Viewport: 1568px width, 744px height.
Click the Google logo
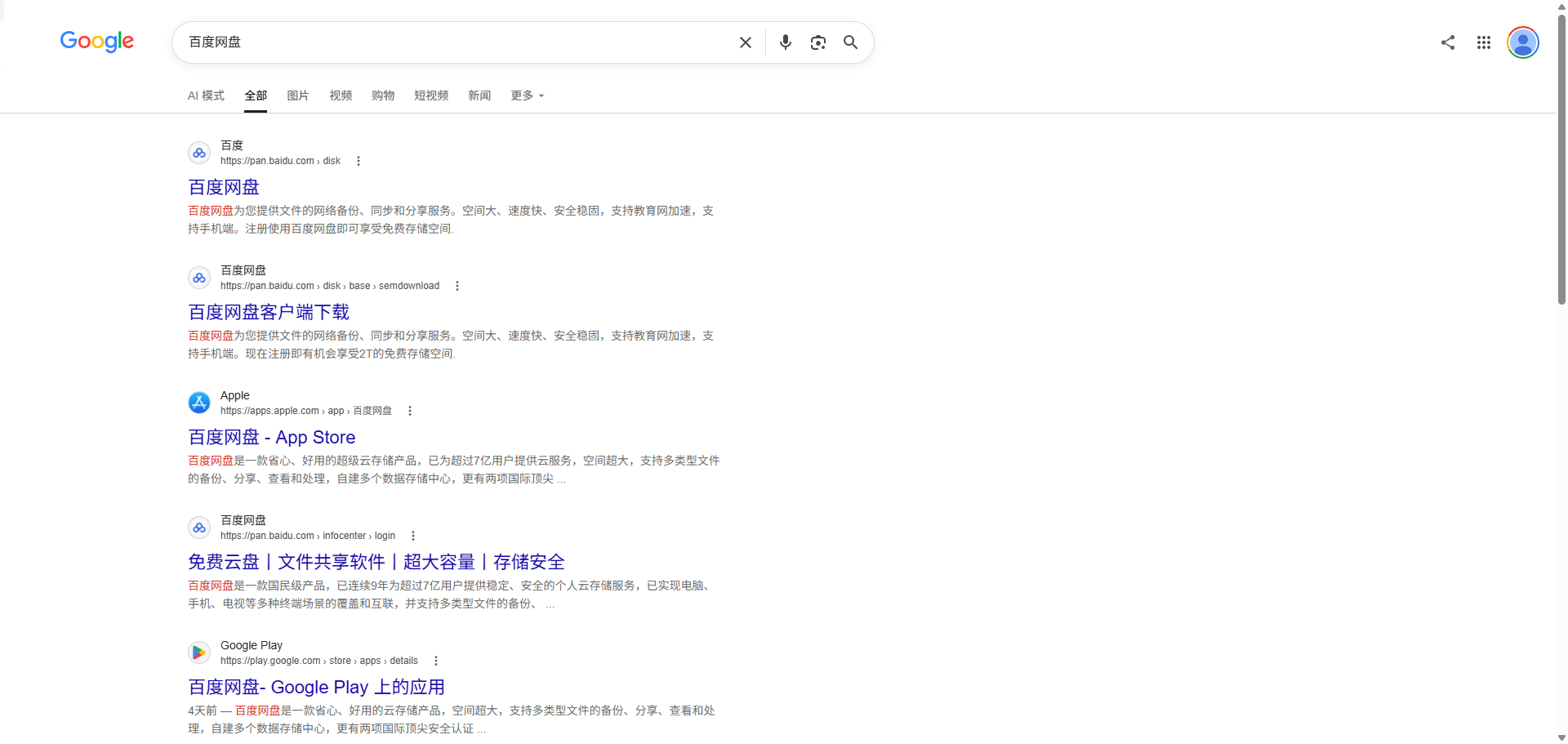97,42
